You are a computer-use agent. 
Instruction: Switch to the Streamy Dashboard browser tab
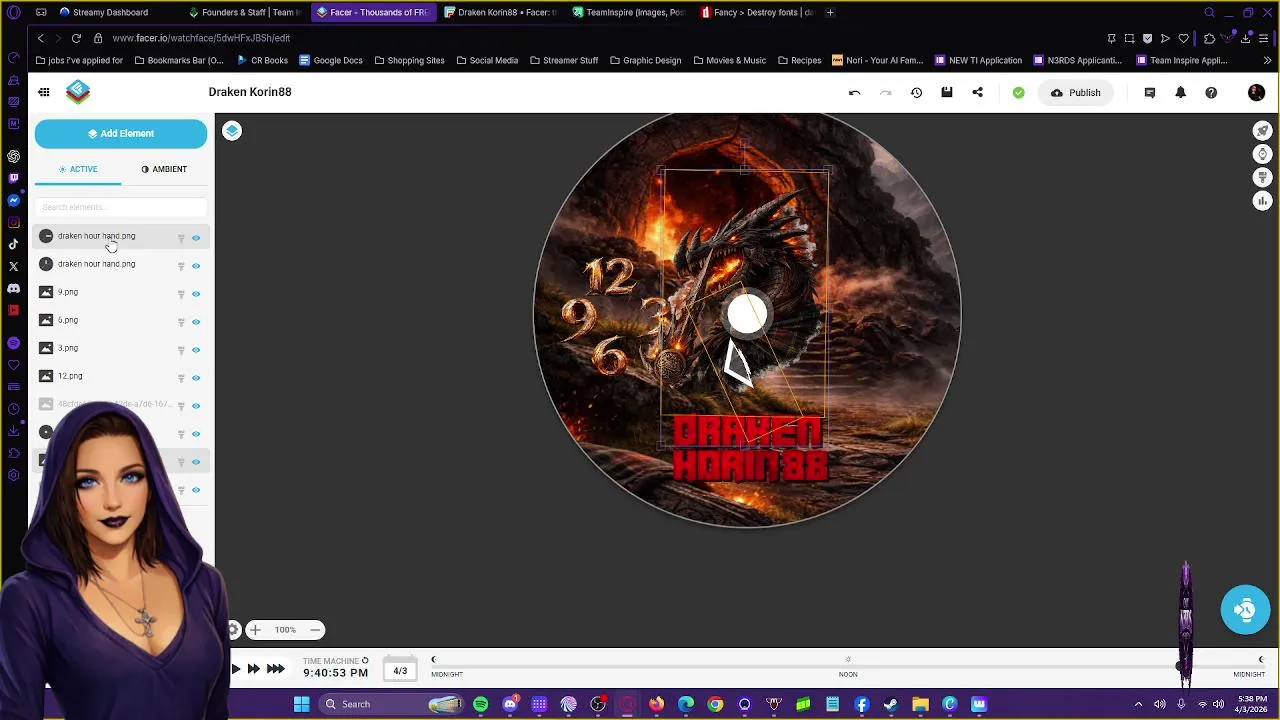click(x=110, y=12)
